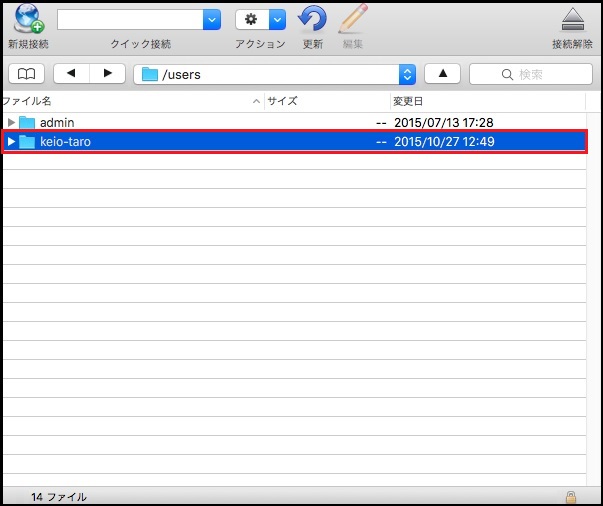603x506 pixels.
Task: Expand the keio-taro folder disclosure triangle
Action: 11,142
